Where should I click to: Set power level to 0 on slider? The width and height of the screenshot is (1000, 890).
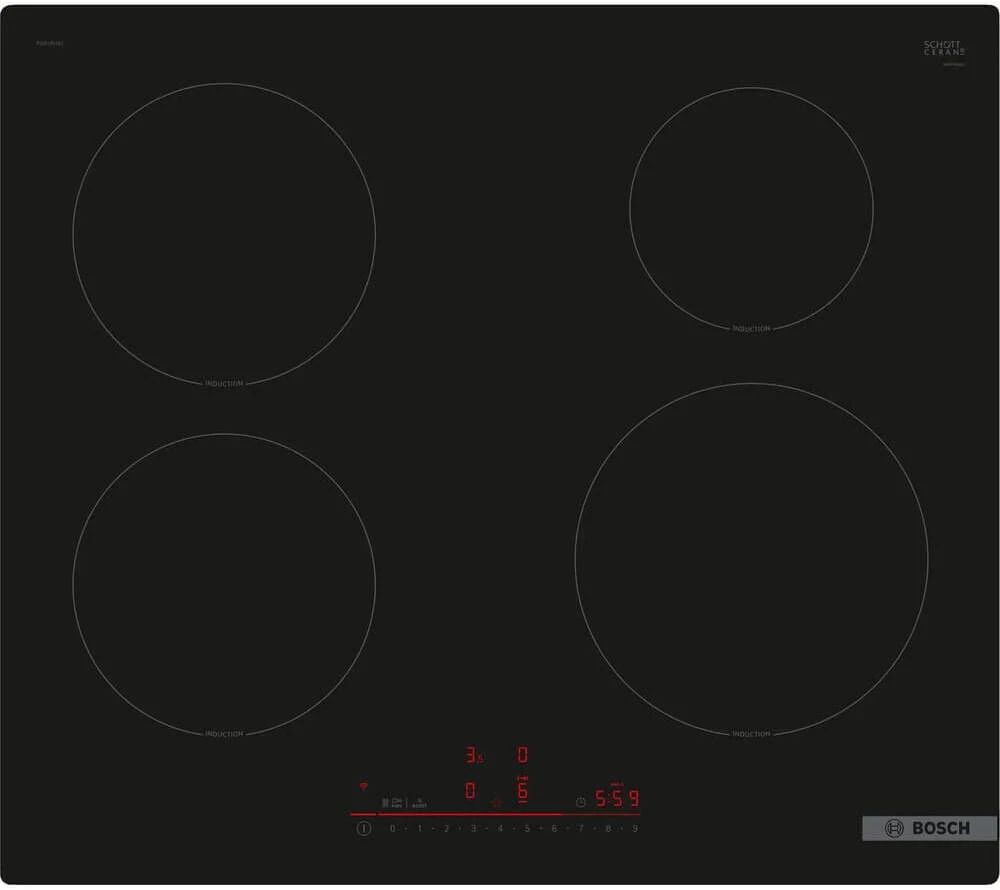tap(392, 829)
